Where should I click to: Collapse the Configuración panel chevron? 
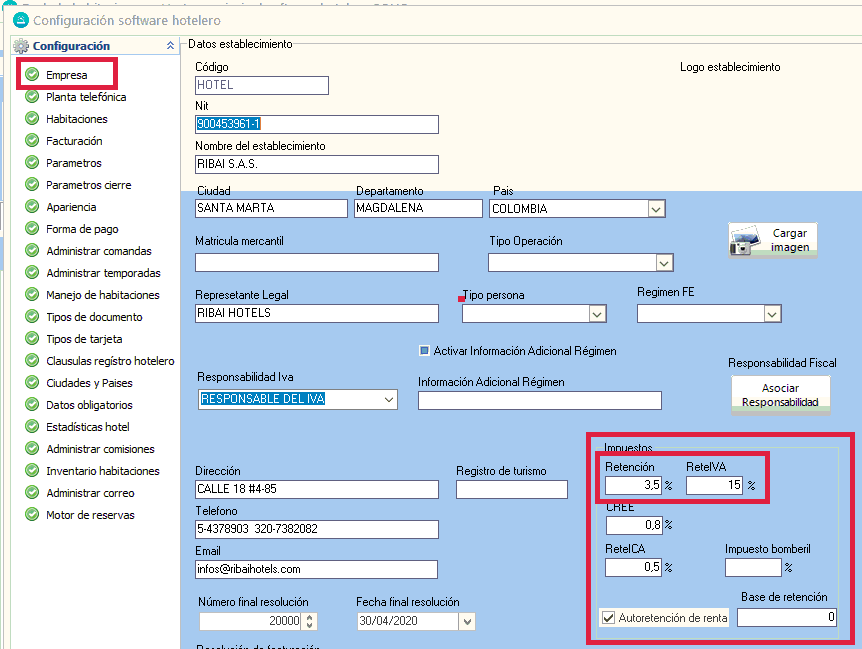(169, 46)
